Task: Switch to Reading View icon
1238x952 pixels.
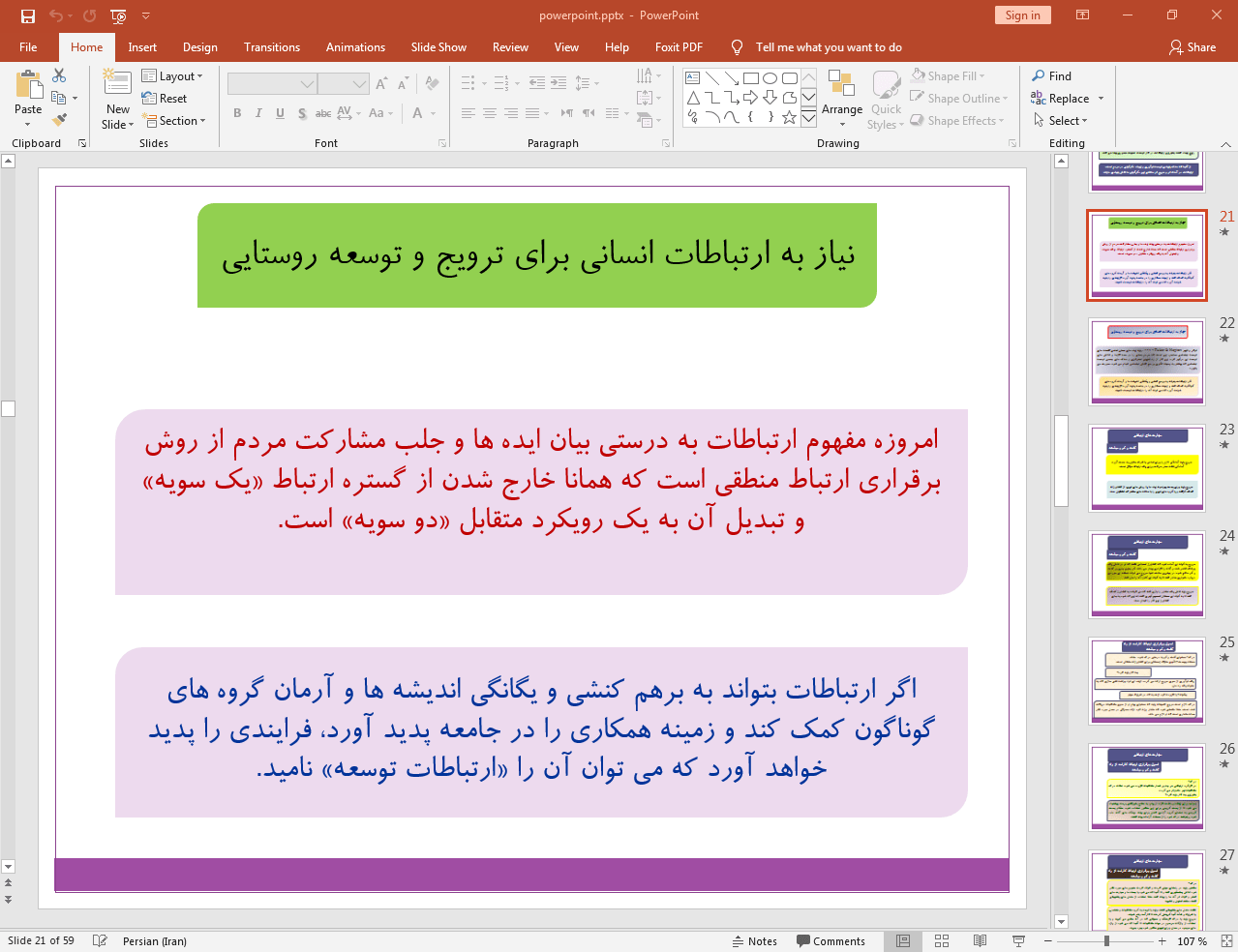Action: coord(980,940)
